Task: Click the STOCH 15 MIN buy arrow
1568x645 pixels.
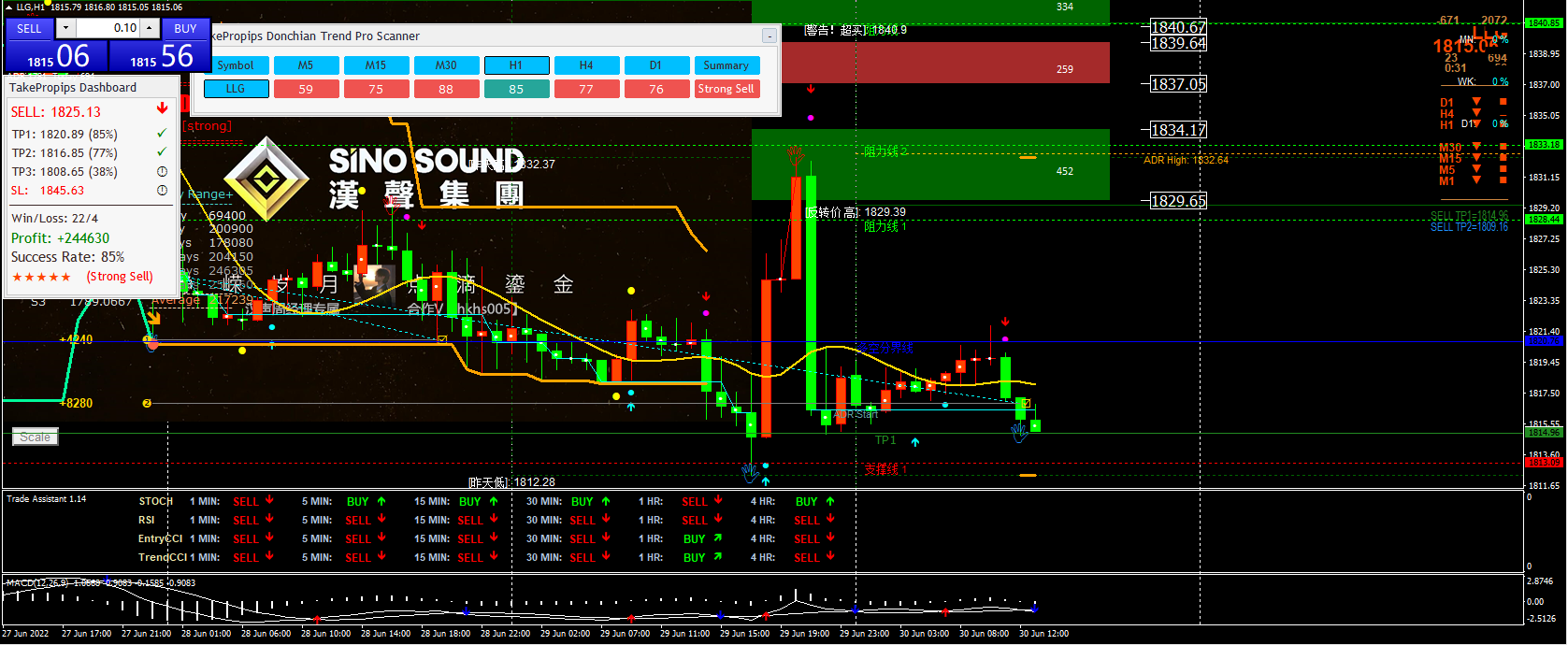Action: [x=494, y=501]
